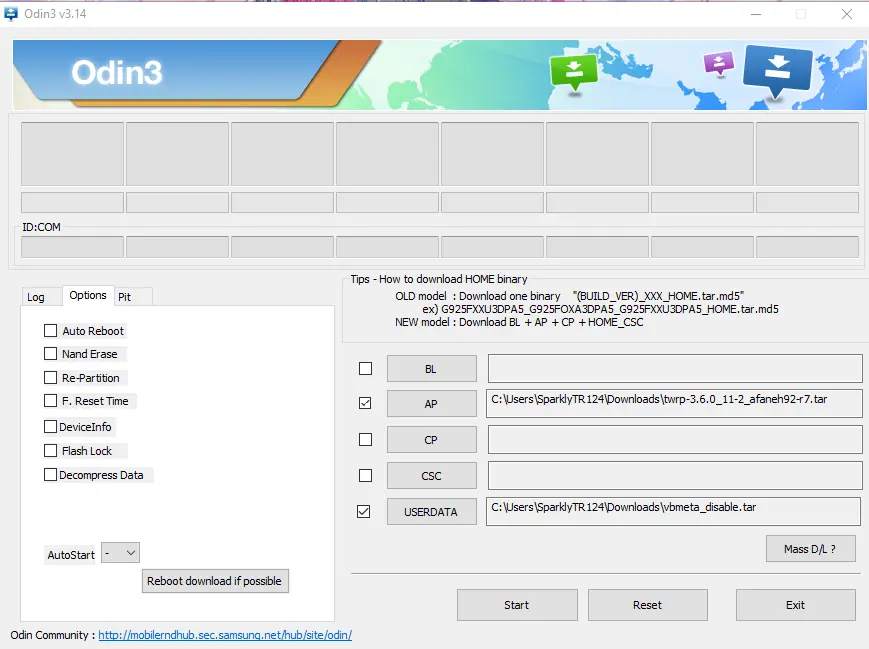Close the Odin3 window
The image size is (869, 649).
[846, 14]
